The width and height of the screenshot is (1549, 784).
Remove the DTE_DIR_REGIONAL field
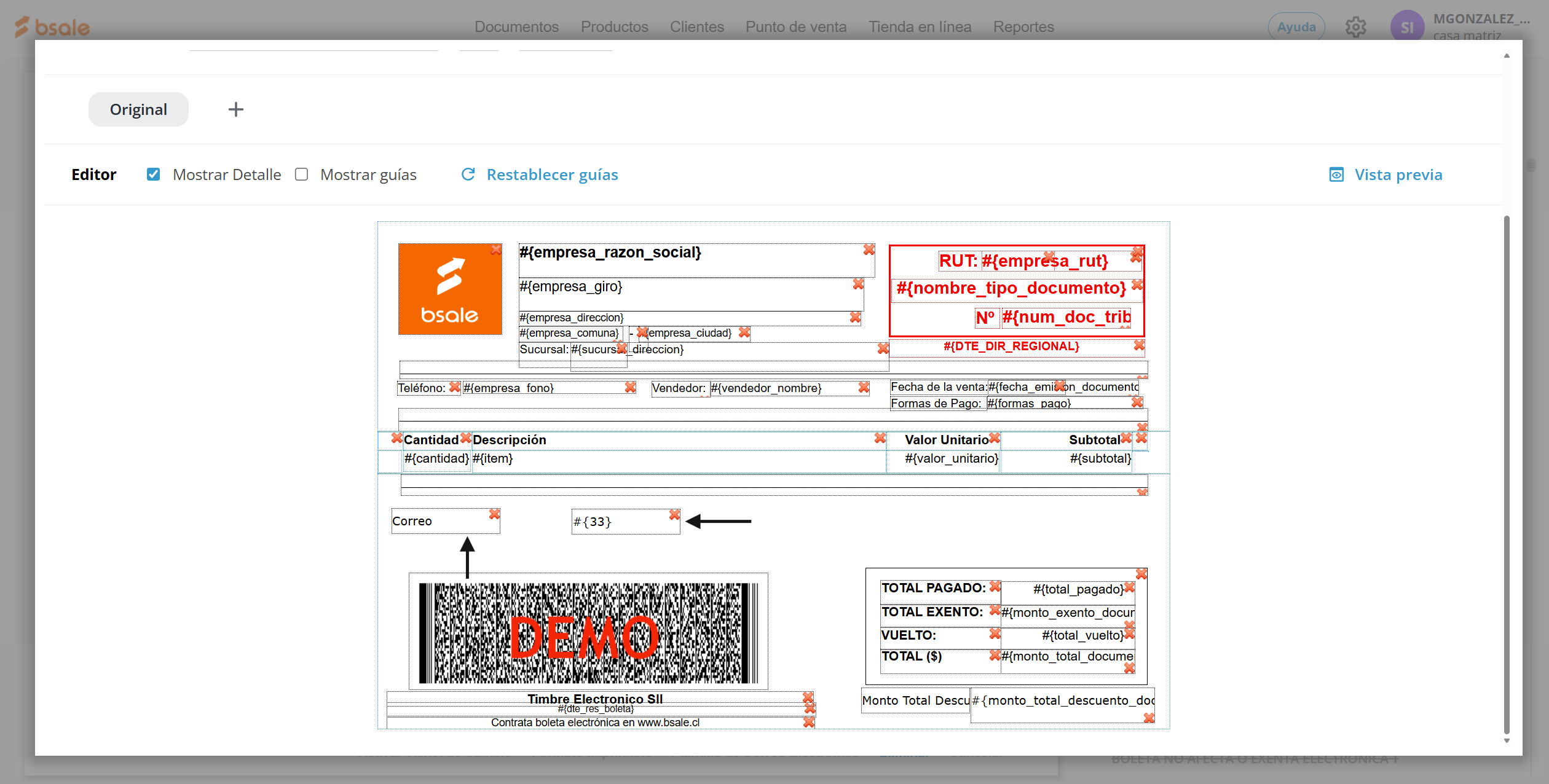(1139, 345)
